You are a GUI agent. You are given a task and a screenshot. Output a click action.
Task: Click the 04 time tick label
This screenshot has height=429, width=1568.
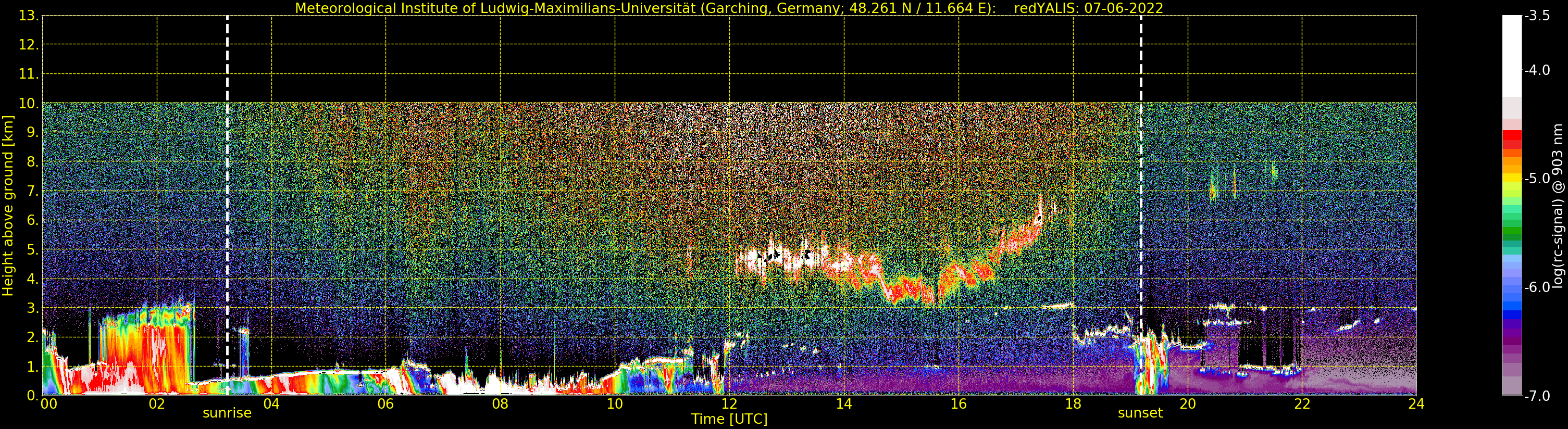[271, 404]
